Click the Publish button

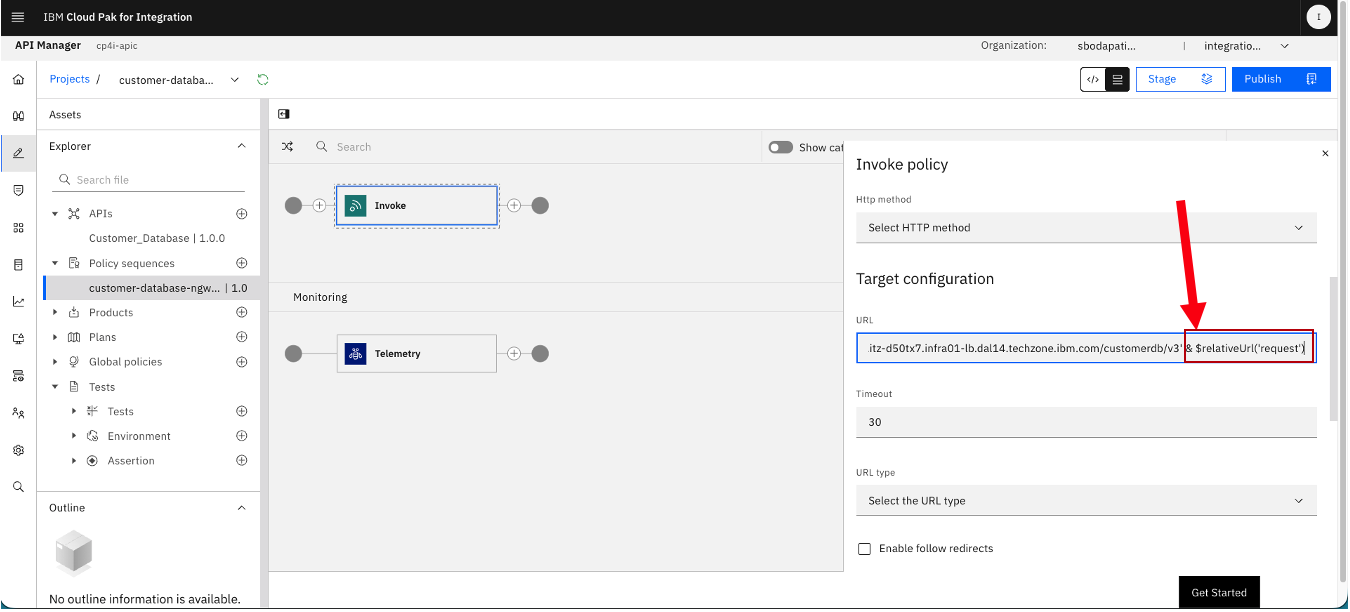[1281, 79]
